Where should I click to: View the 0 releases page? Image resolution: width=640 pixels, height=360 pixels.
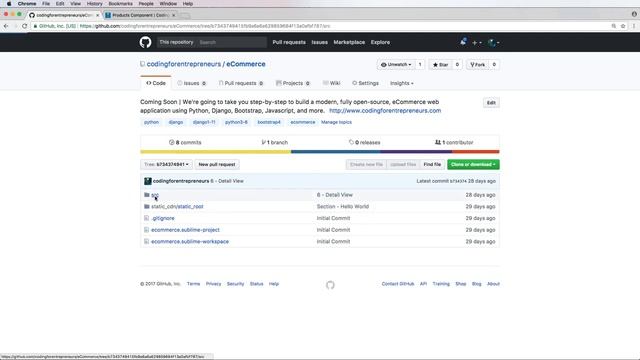(x=364, y=142)
